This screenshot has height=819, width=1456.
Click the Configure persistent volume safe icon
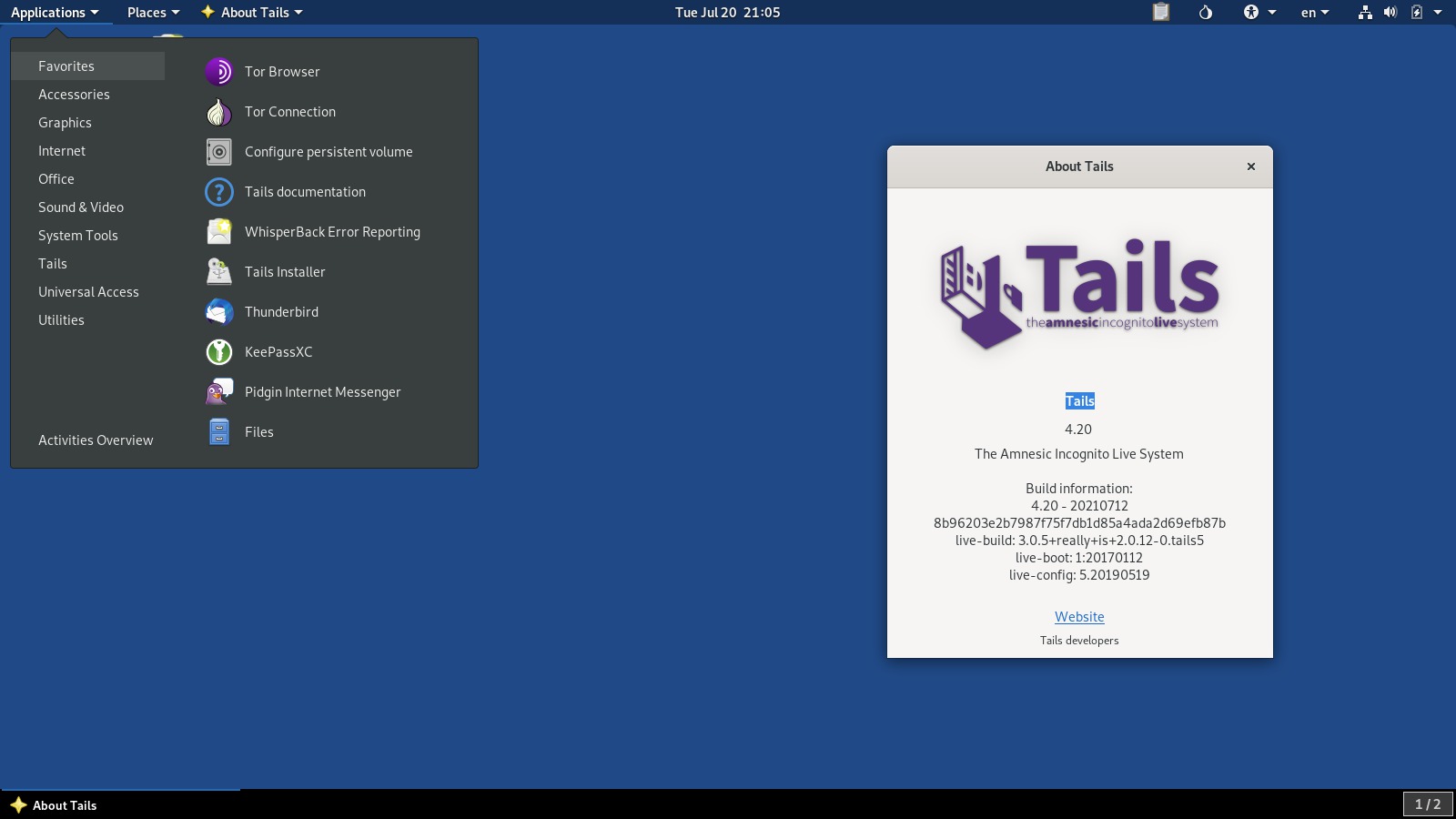(218, 151)
